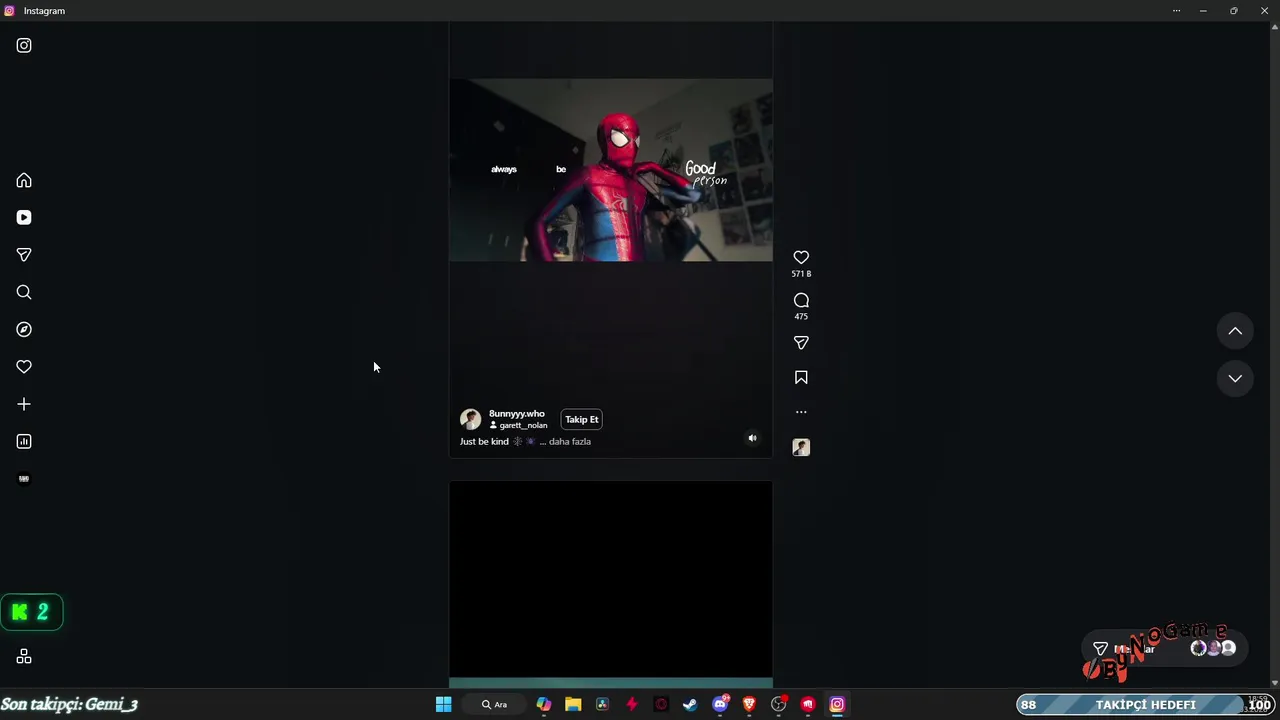Open comments on the reel with 475

(801, 300)
